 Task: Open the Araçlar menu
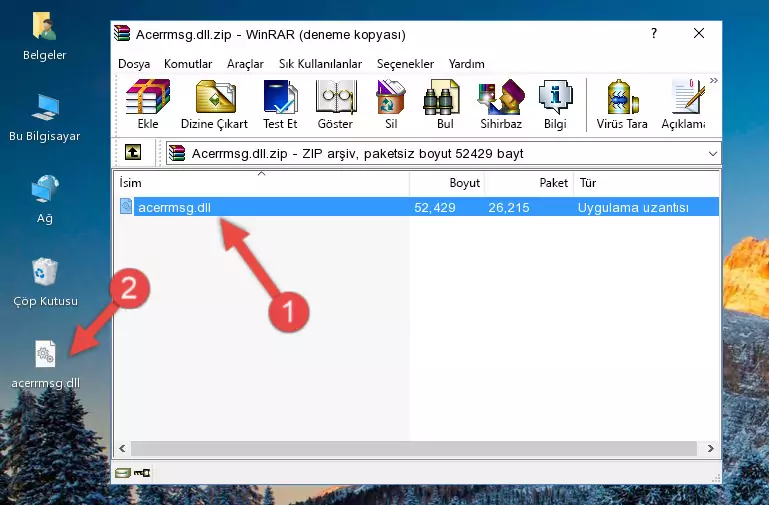point(245,64)
